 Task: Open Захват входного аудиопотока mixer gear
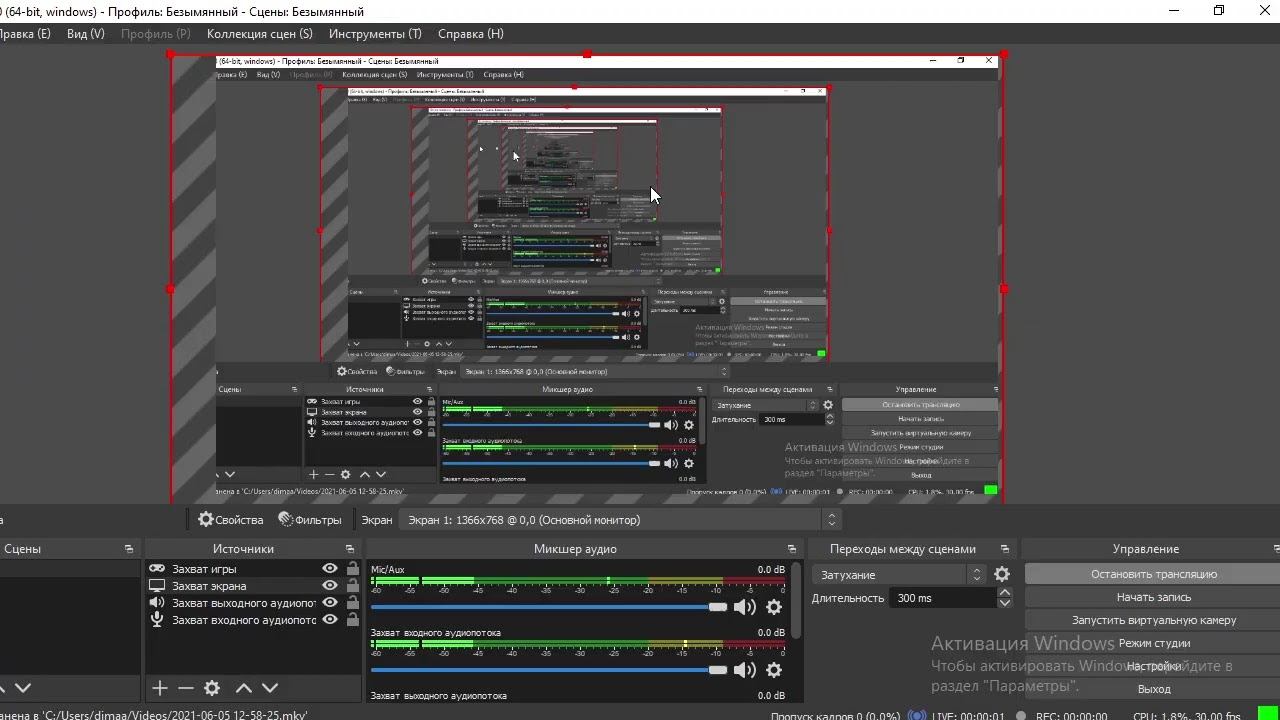(x=774, y=670)
